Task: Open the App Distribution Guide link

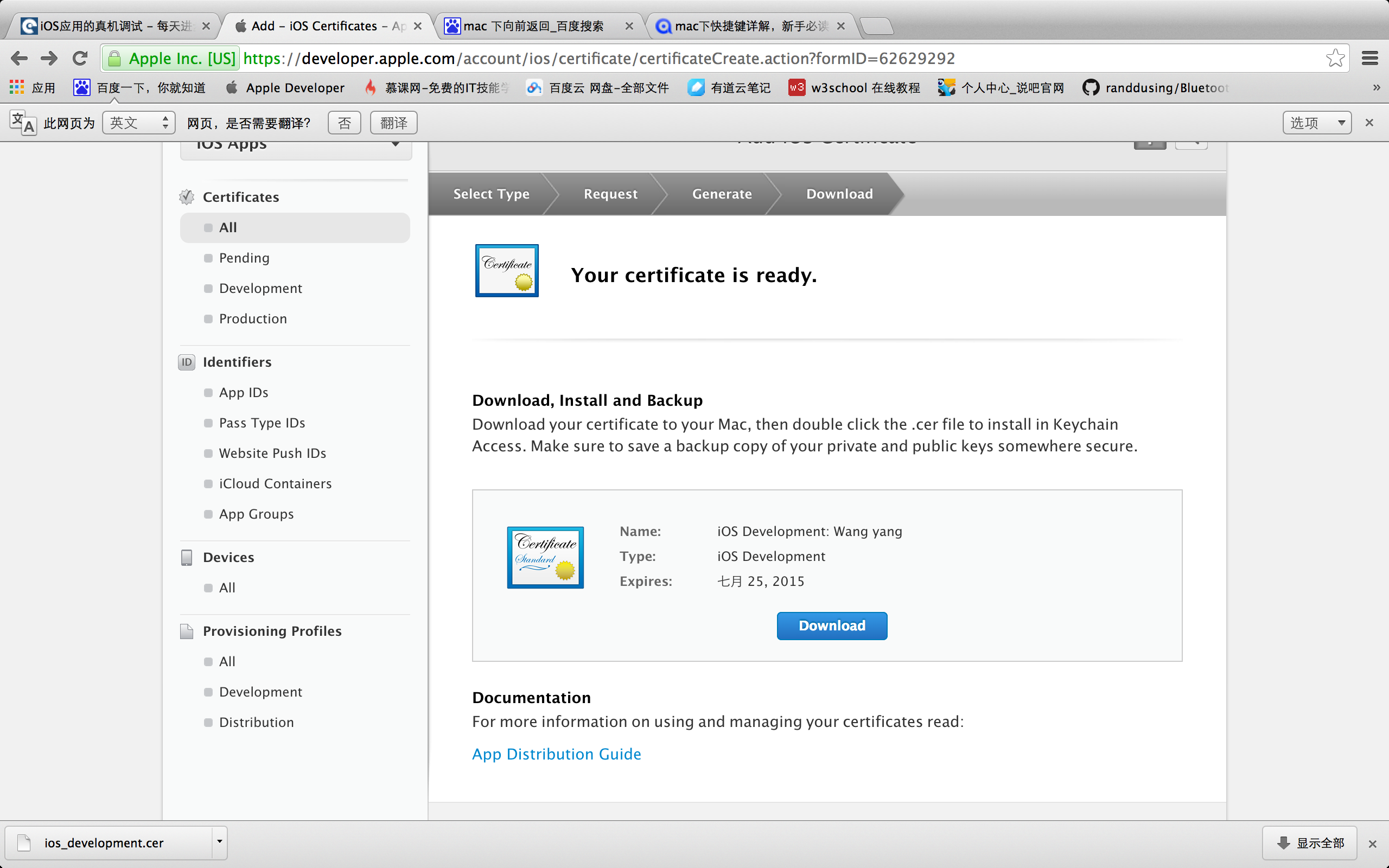Action: point(556,754)
